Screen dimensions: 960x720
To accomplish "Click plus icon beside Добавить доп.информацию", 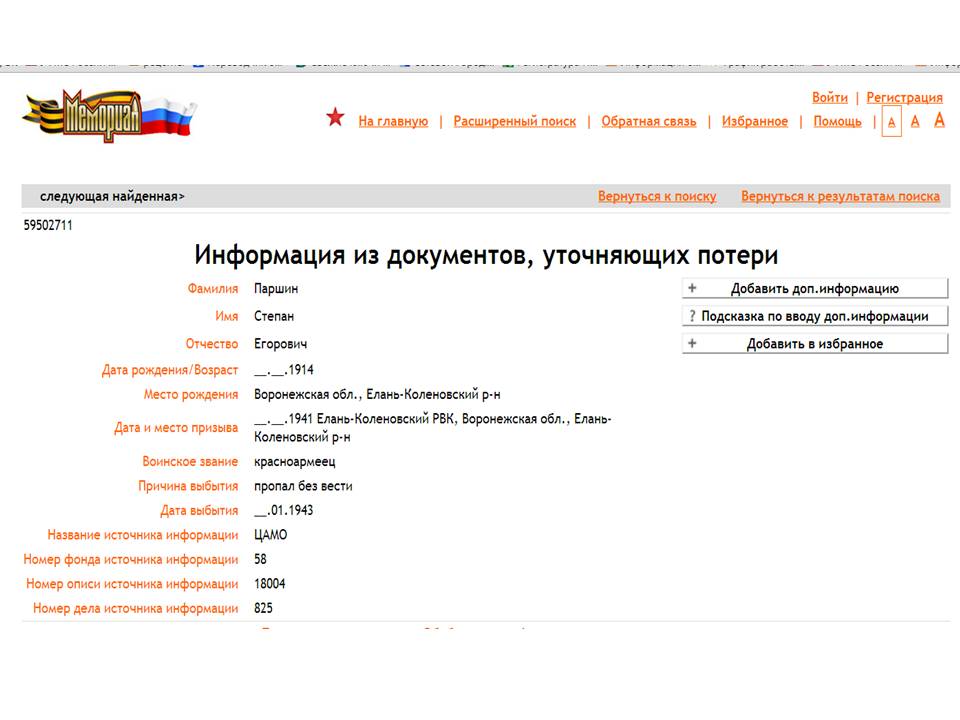I will click(691, 288).
